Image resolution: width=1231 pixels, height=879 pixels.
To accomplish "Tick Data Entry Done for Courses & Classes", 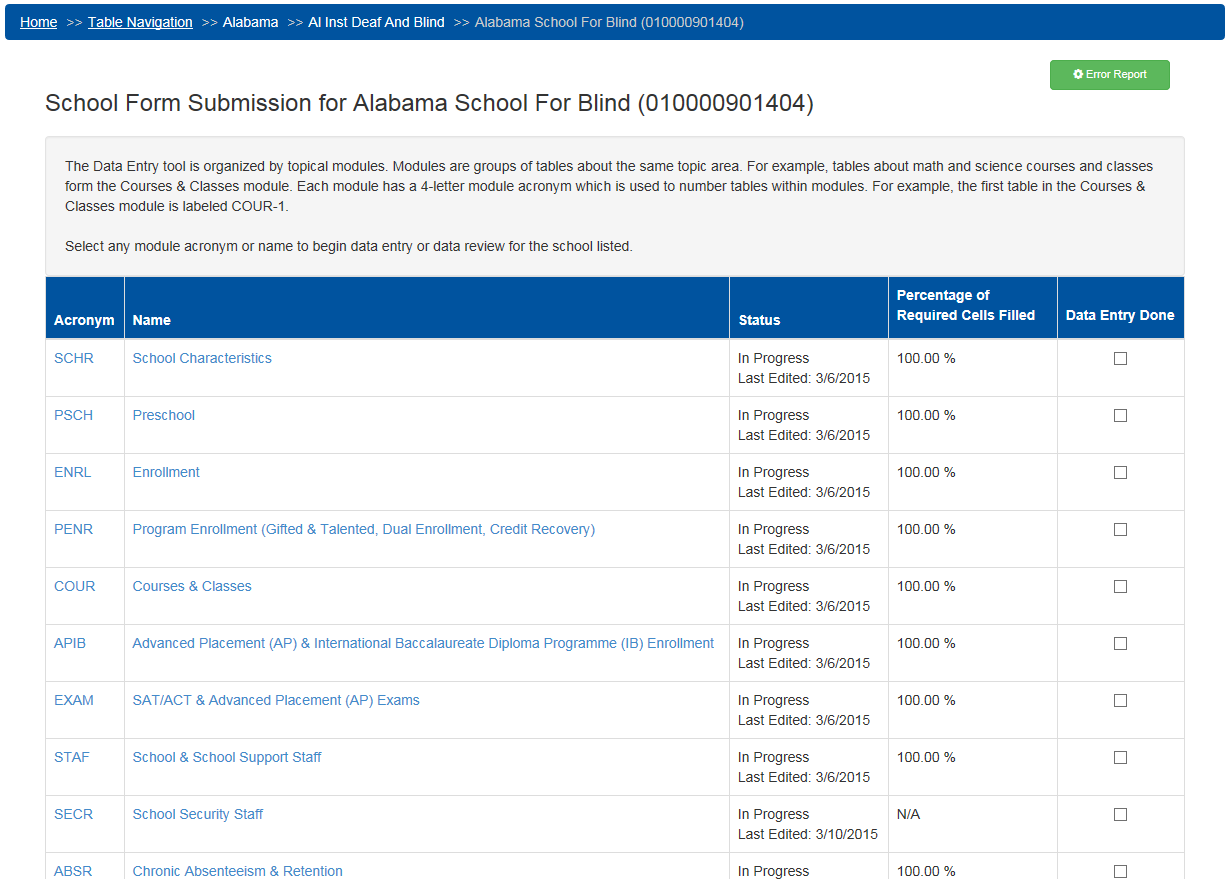I will pos(1120,586).
